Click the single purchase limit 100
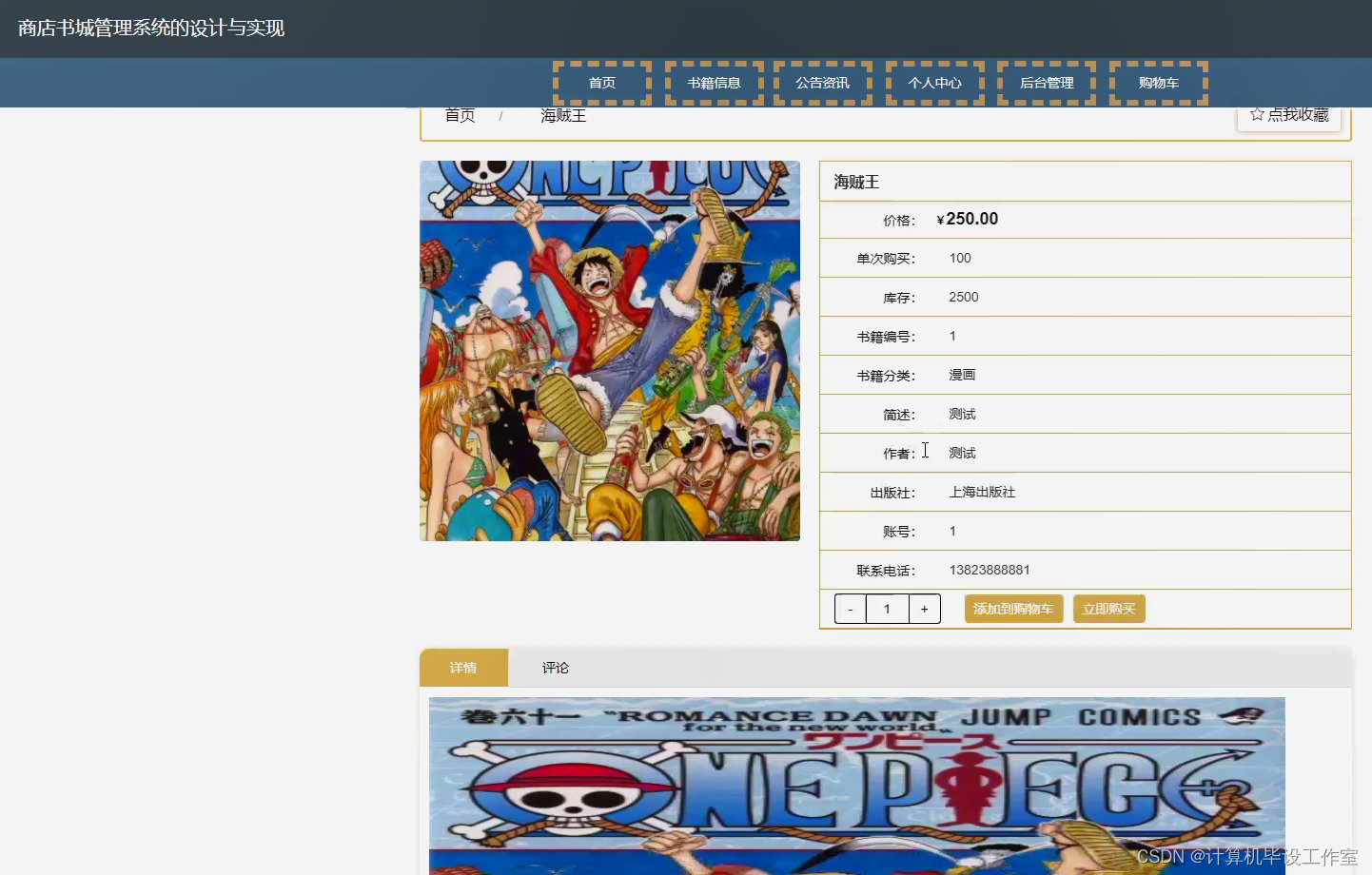Image resolution: width=1372 pixels, height=875 pixels. point(960,258)
